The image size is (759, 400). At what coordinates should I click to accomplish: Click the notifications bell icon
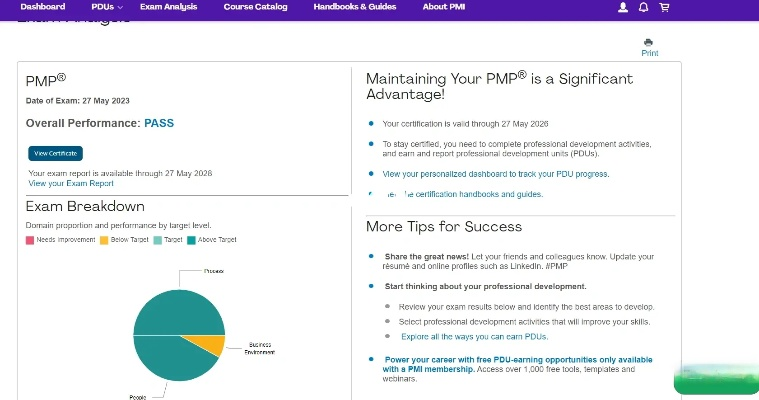pyautogui.click(x=644, y=7)
